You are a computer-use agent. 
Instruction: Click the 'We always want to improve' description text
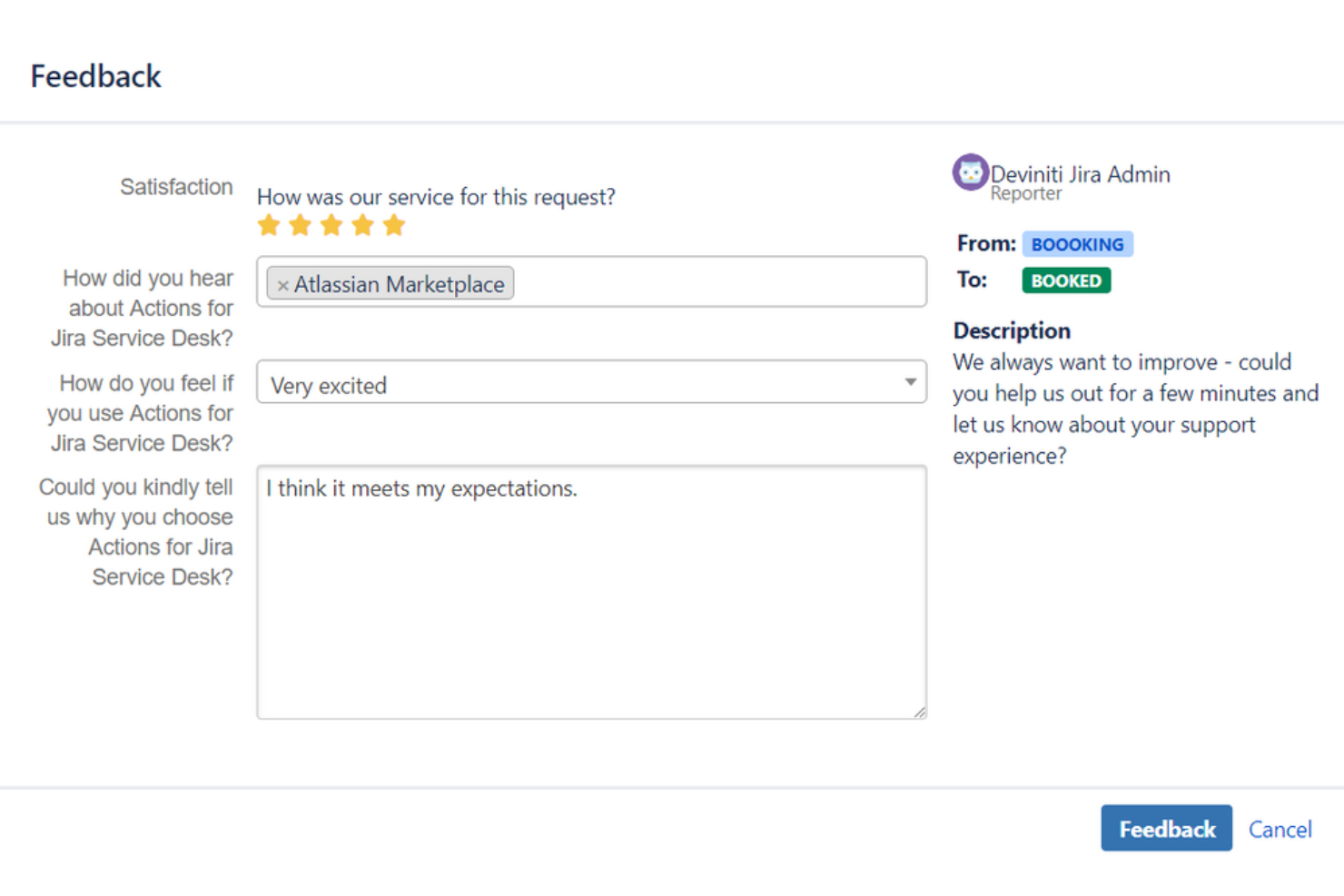(1135, 409)
